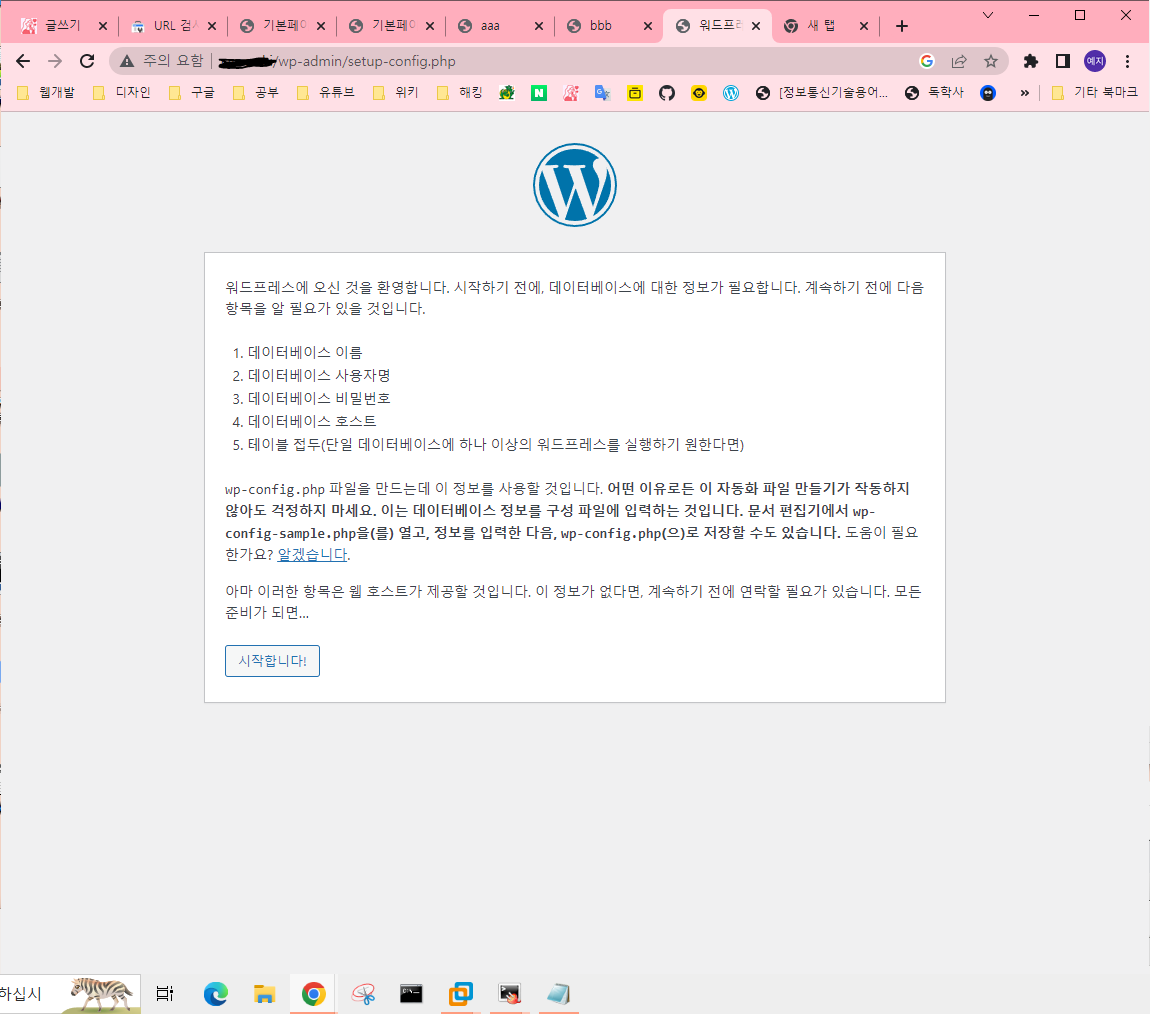Click the '주의 요함' security warning icon
Viewport: 1150px width, 1014px height.
pos(127,61)
